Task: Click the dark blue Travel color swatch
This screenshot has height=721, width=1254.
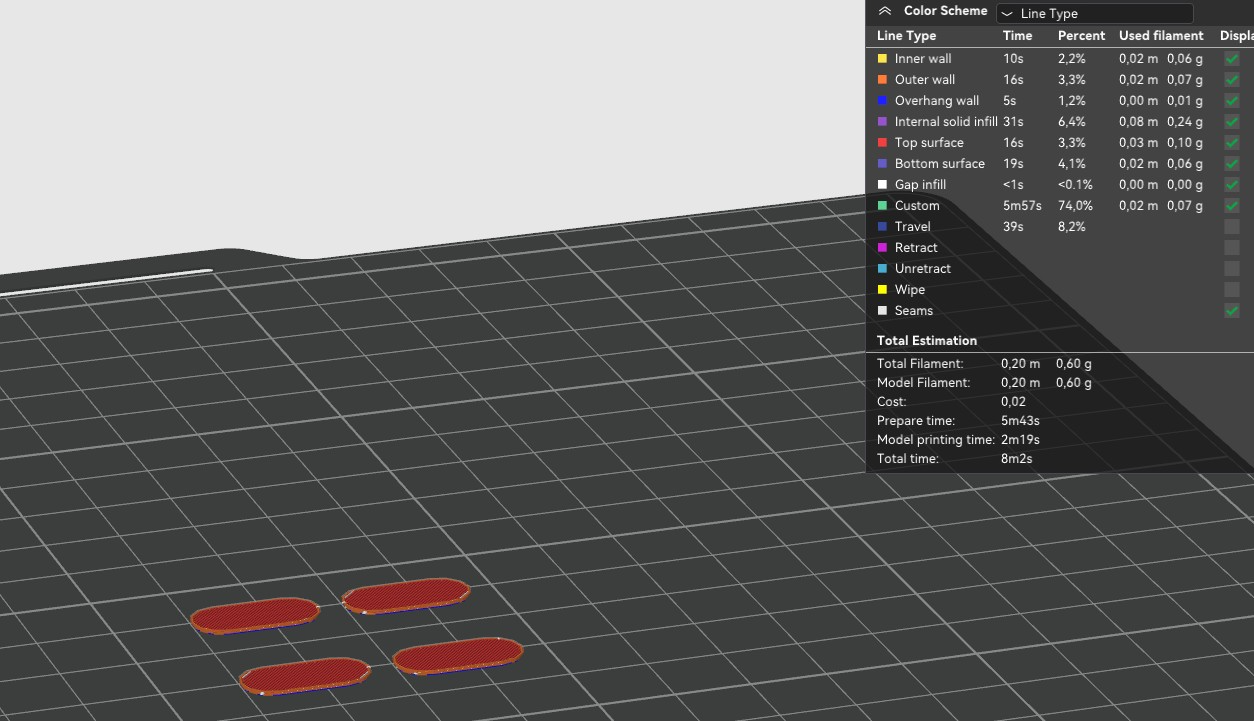Action: pos(882,227)
